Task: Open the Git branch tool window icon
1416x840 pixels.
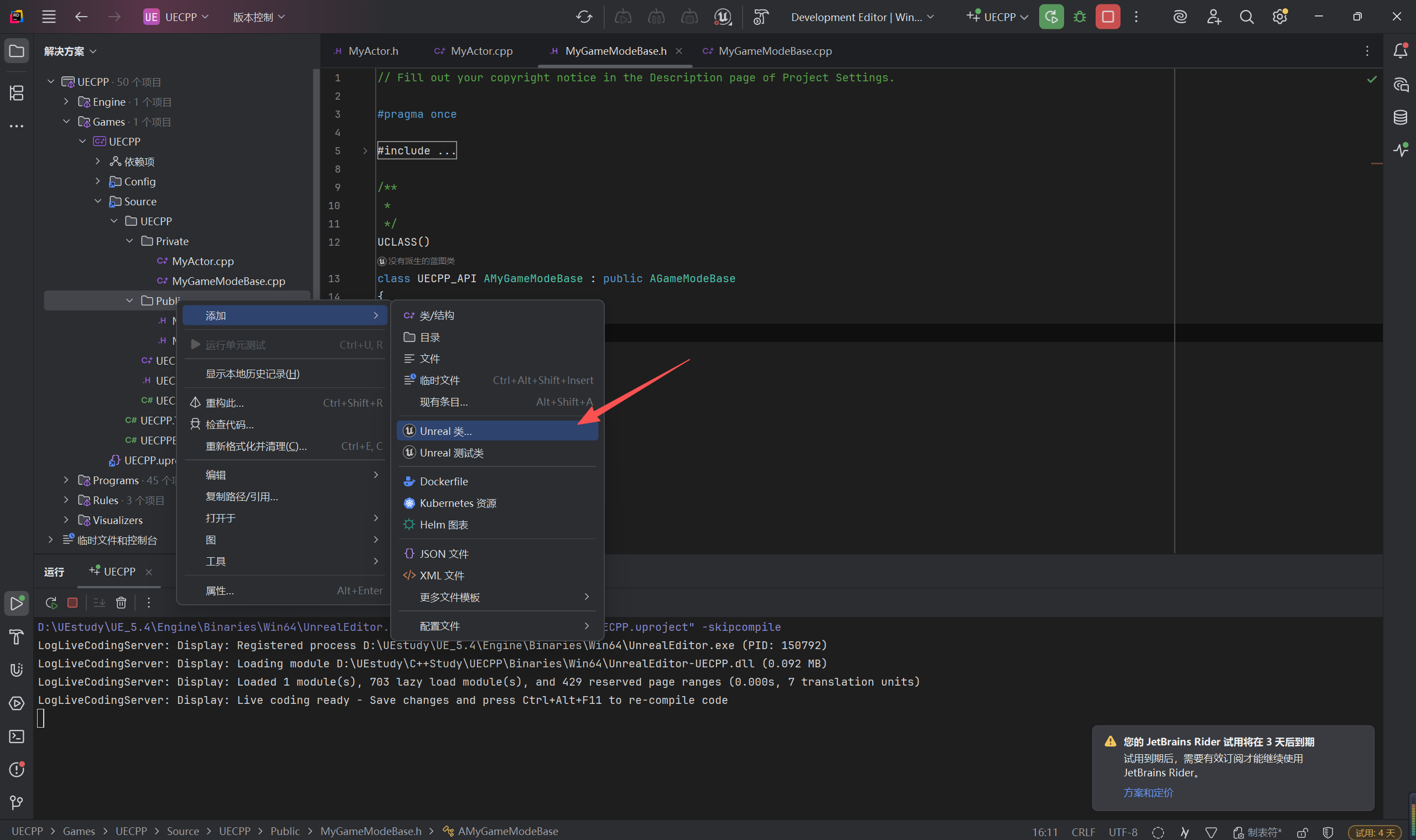Action: click(17, 802)
